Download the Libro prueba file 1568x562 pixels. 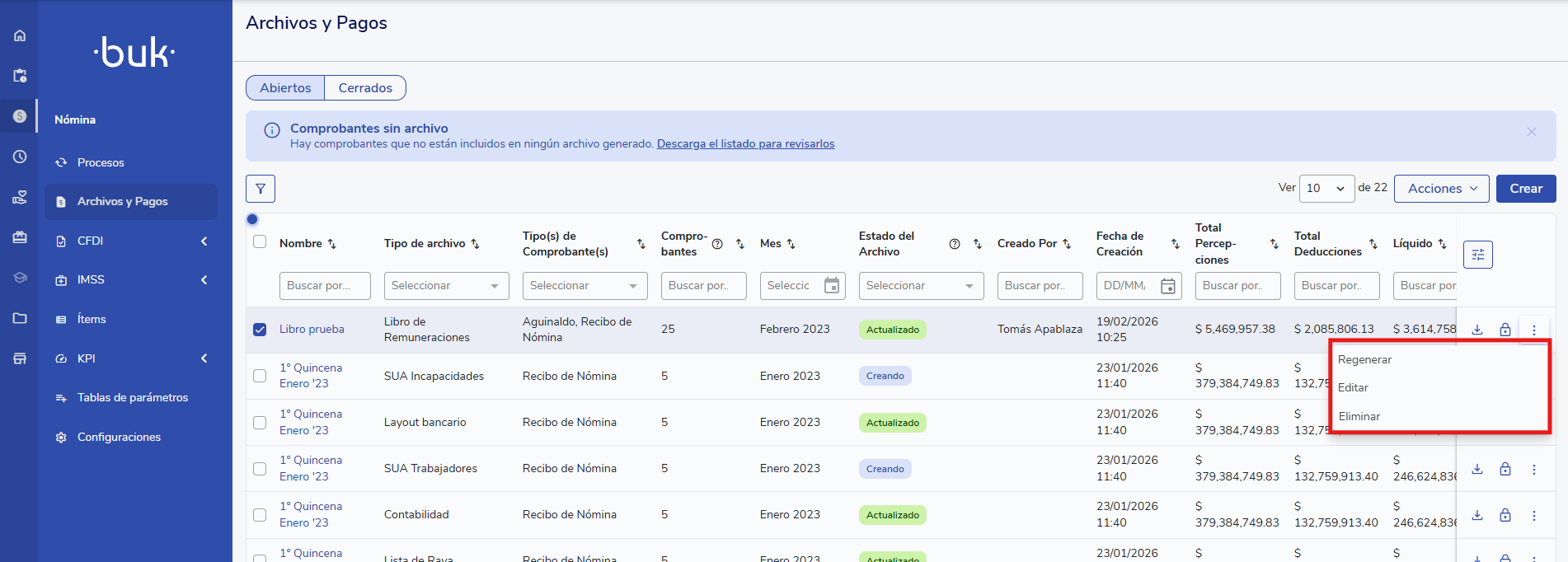(x=1477, y=330)
